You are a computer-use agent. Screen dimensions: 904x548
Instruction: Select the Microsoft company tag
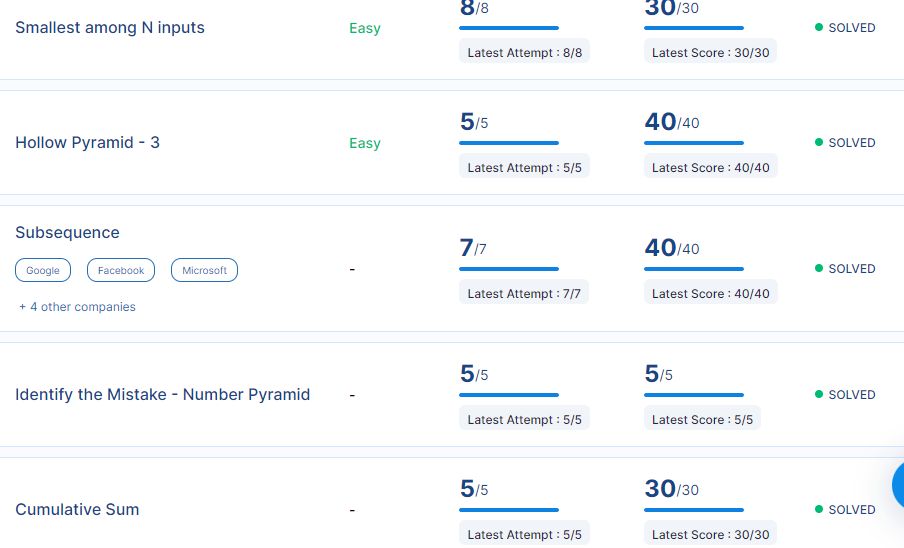204,270
